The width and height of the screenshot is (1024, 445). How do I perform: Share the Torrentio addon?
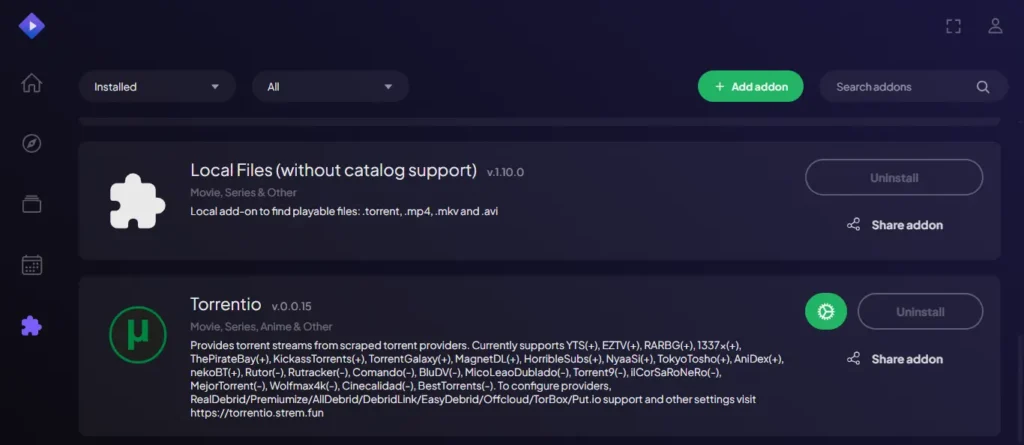pyautogui.click(x=894, y=359)
